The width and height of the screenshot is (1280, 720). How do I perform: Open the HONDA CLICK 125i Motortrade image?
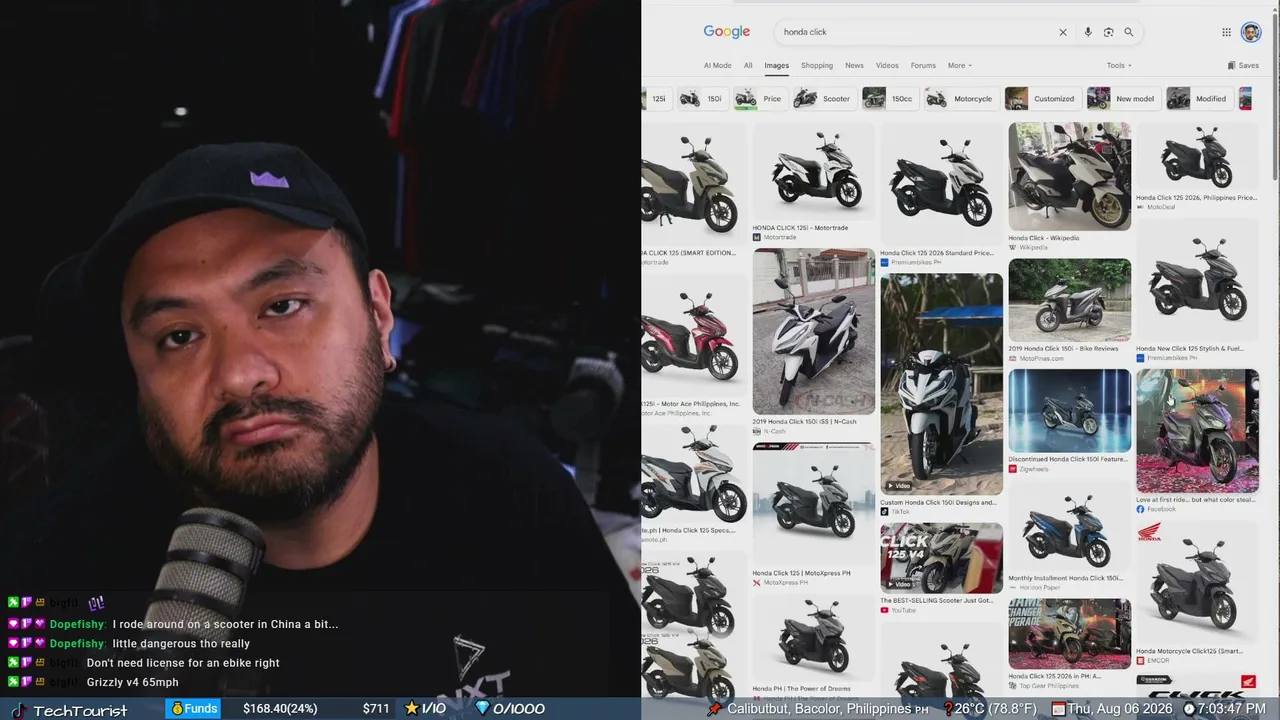(x=814, y=171)
